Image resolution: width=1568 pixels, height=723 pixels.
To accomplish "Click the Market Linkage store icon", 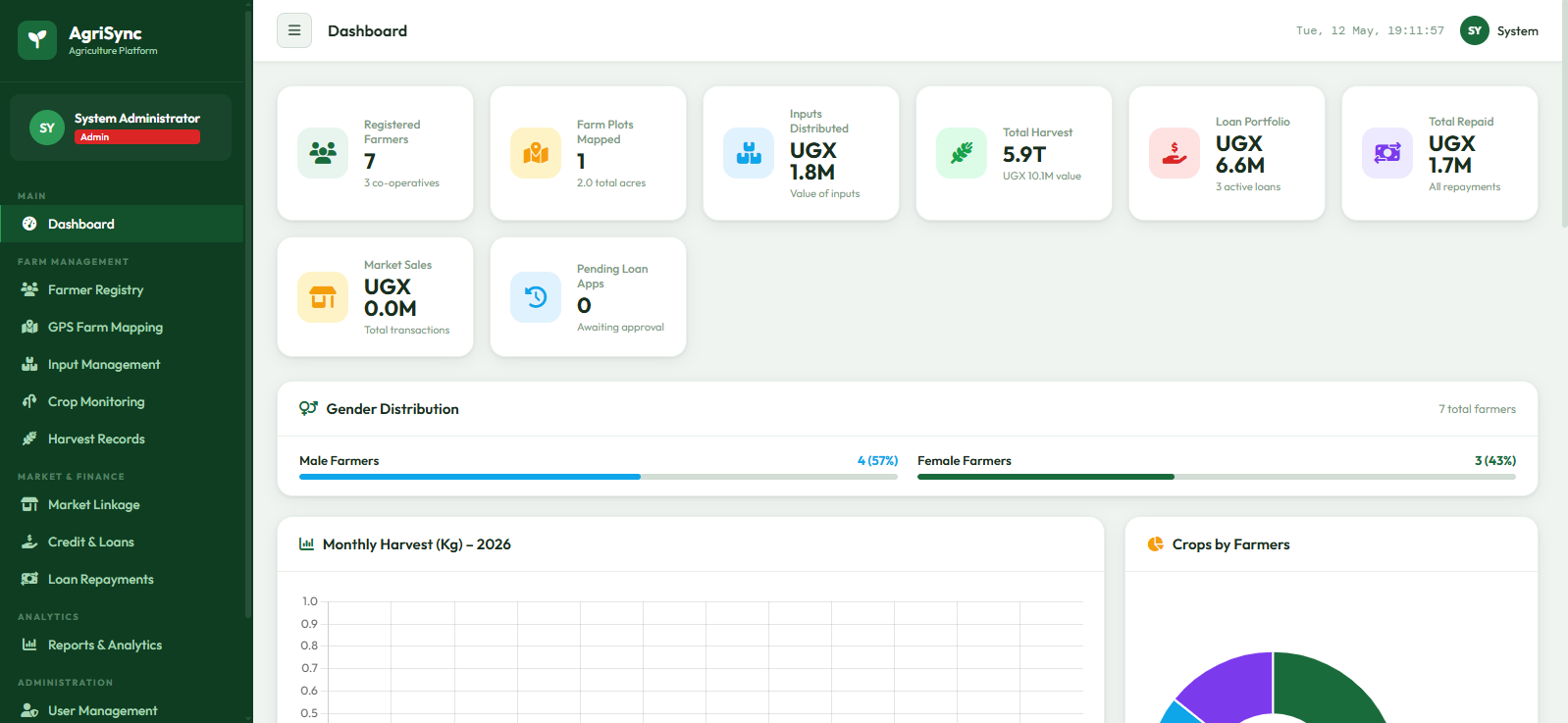I will click(29, 504).
